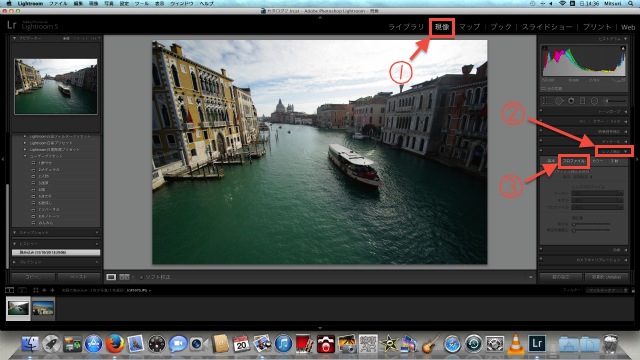Select the Adjustment Brush tool
Image resolution: width=640 pixels, height=360 pixels.
pos(616,101)
